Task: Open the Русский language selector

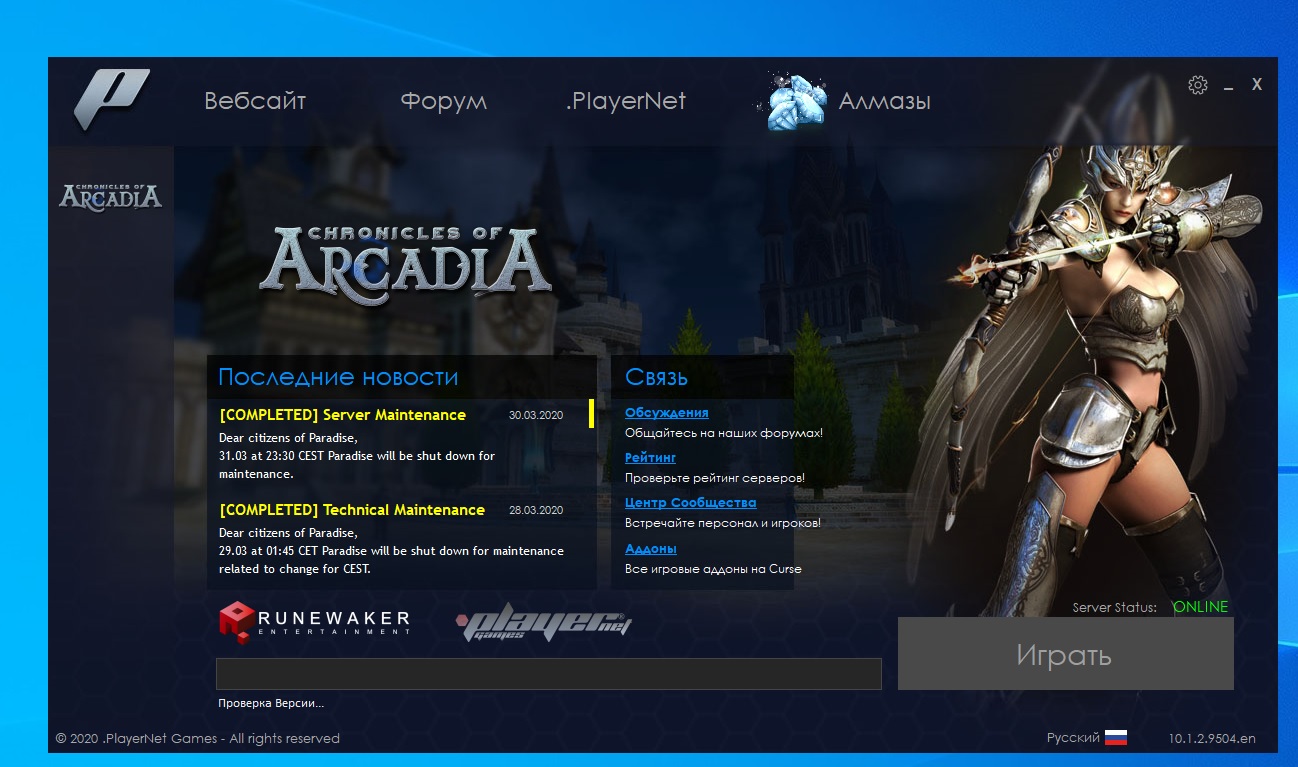Action: tap(1073, 738)
